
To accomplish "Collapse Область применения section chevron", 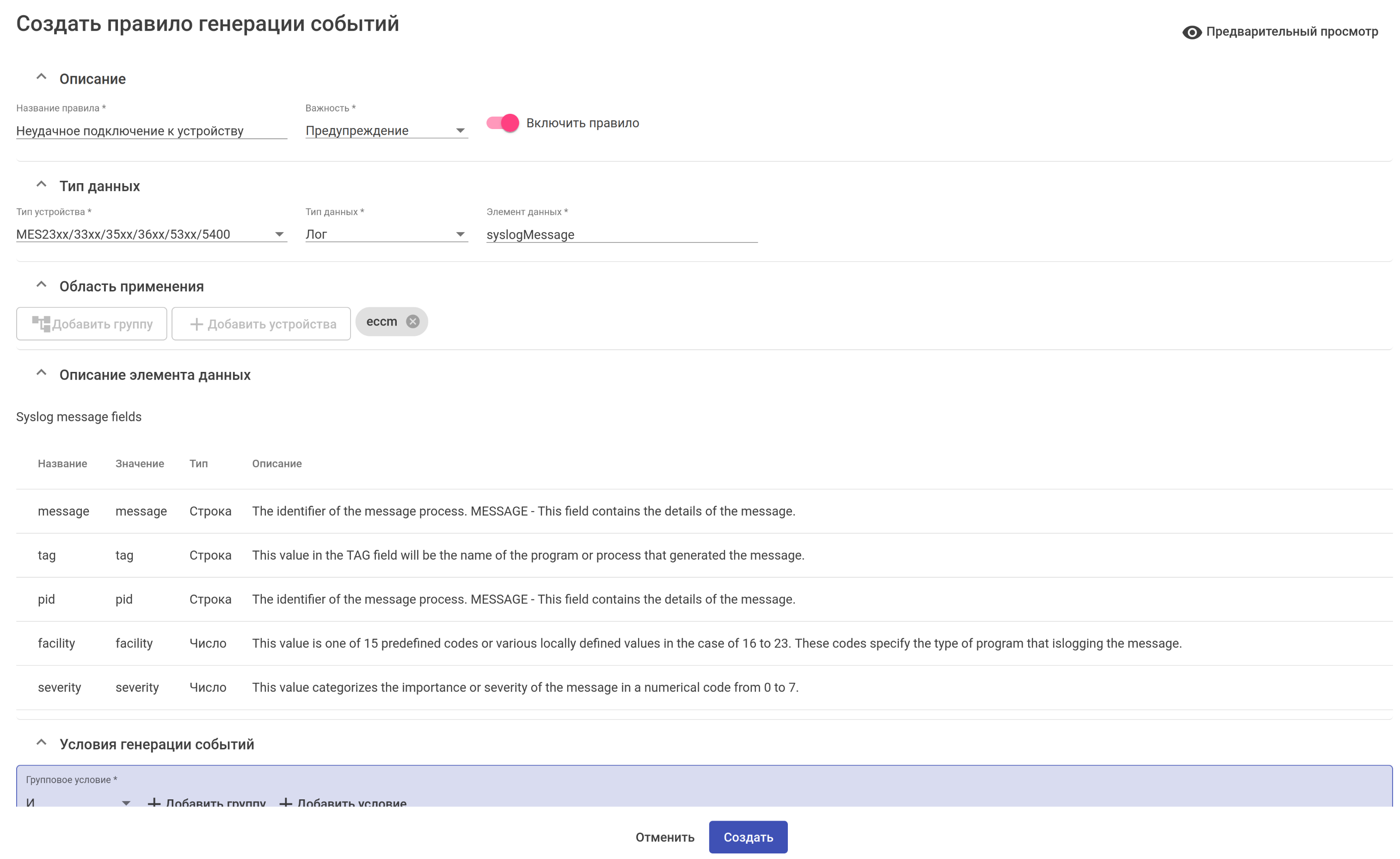I will 41,285.
